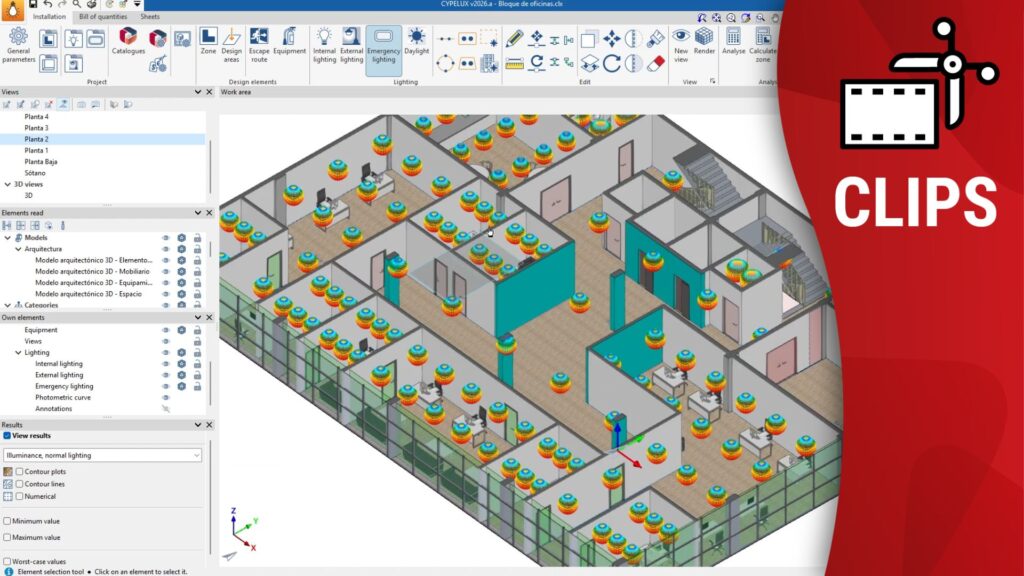This screenshot has height=576, width=1024.
Task: Click the Internal lighting tool
Action: (x=324, y=44)
